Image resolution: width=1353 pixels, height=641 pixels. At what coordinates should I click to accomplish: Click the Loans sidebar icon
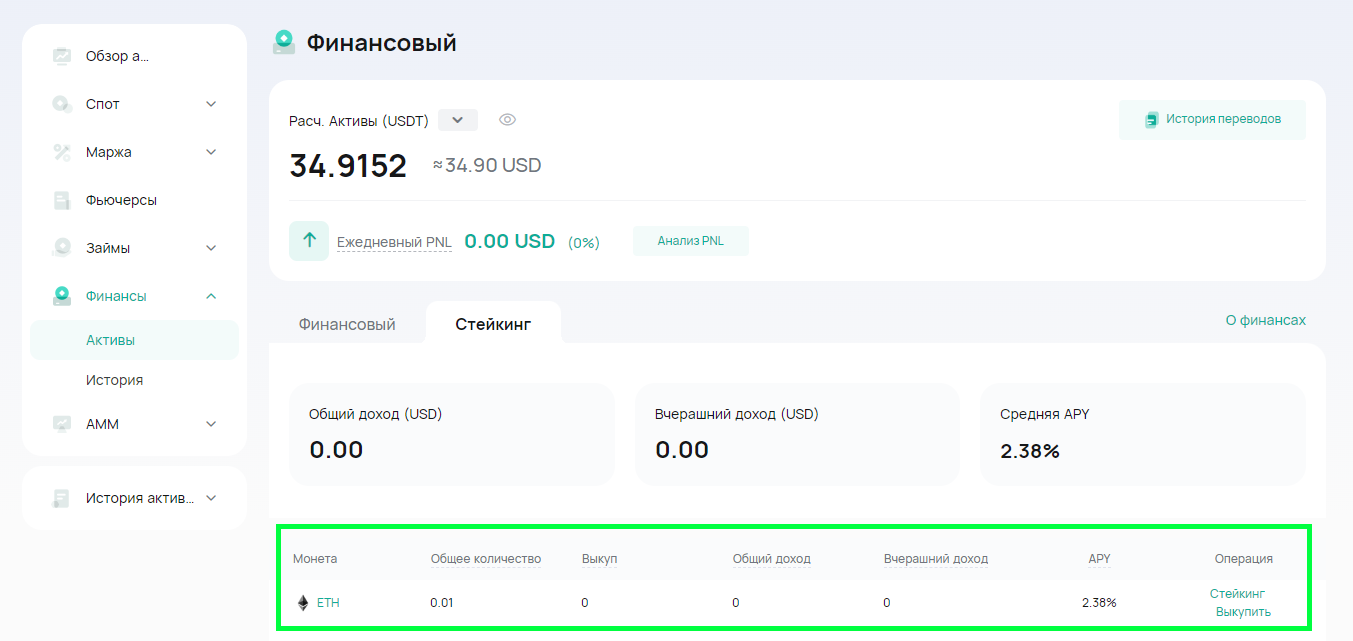[x=62, y=248]
